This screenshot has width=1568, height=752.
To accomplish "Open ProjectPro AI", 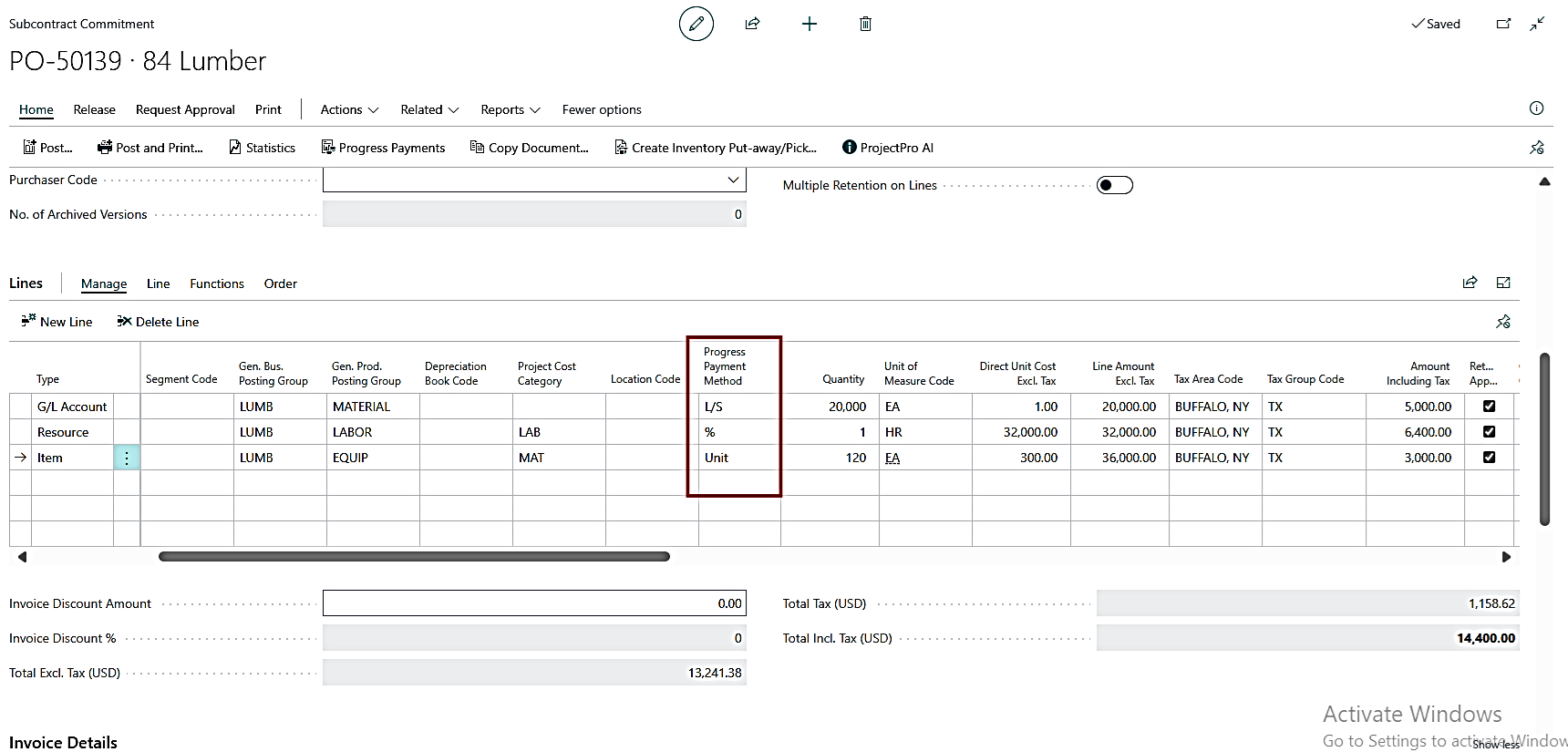I will click(x=888, y=148).
